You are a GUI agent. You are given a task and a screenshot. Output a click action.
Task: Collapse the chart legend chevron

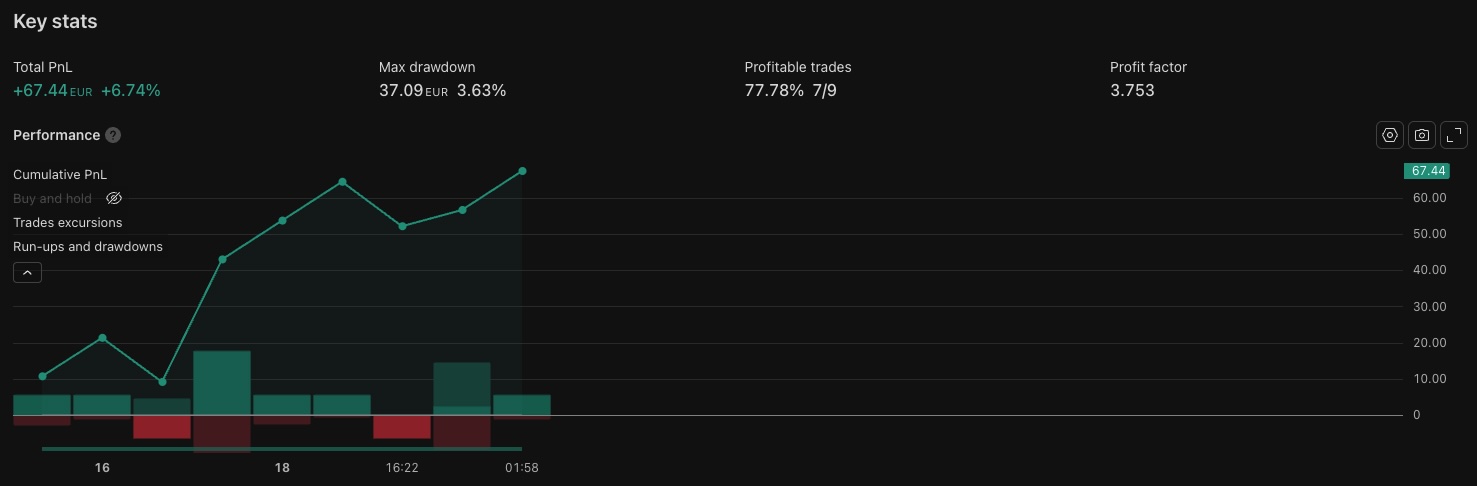click(27, 272)
